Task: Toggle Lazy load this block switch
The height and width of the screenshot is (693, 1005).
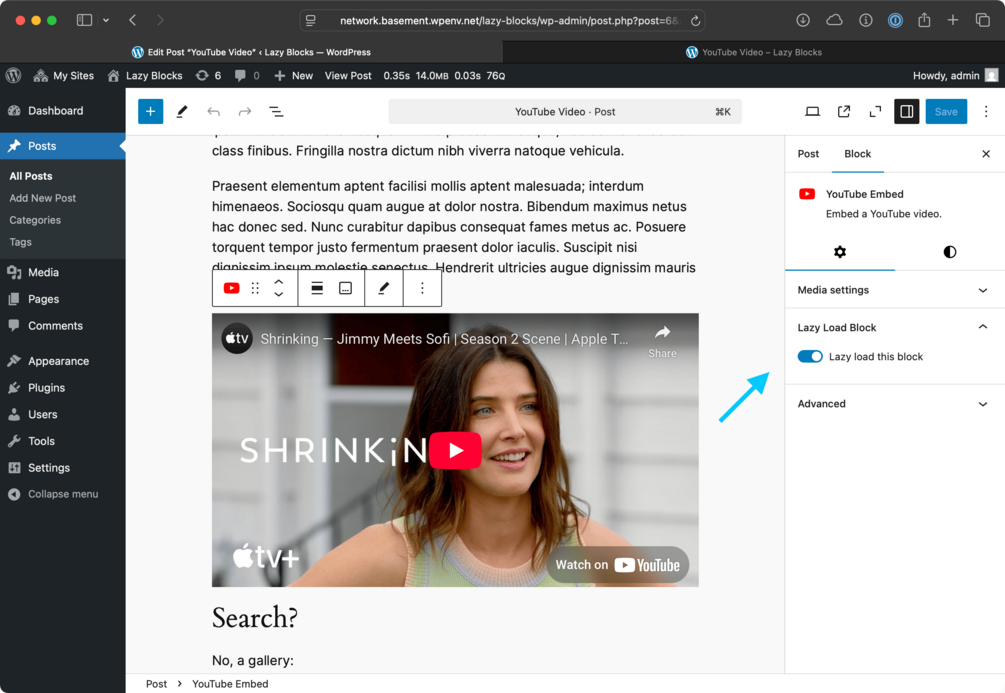Action: tap(810, 356)
